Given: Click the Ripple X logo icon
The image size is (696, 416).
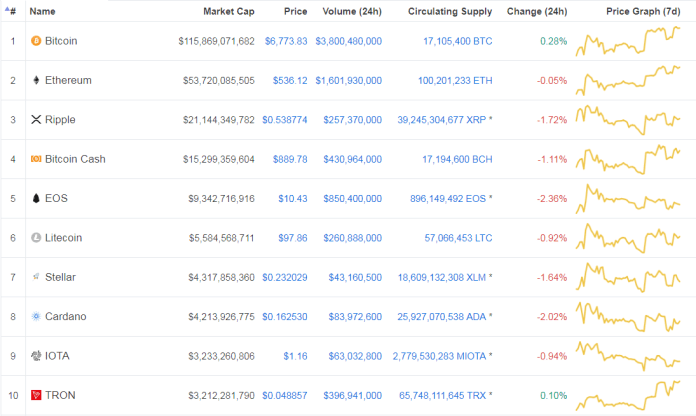Looking at the screenshot, I should [x=36, y=119].
